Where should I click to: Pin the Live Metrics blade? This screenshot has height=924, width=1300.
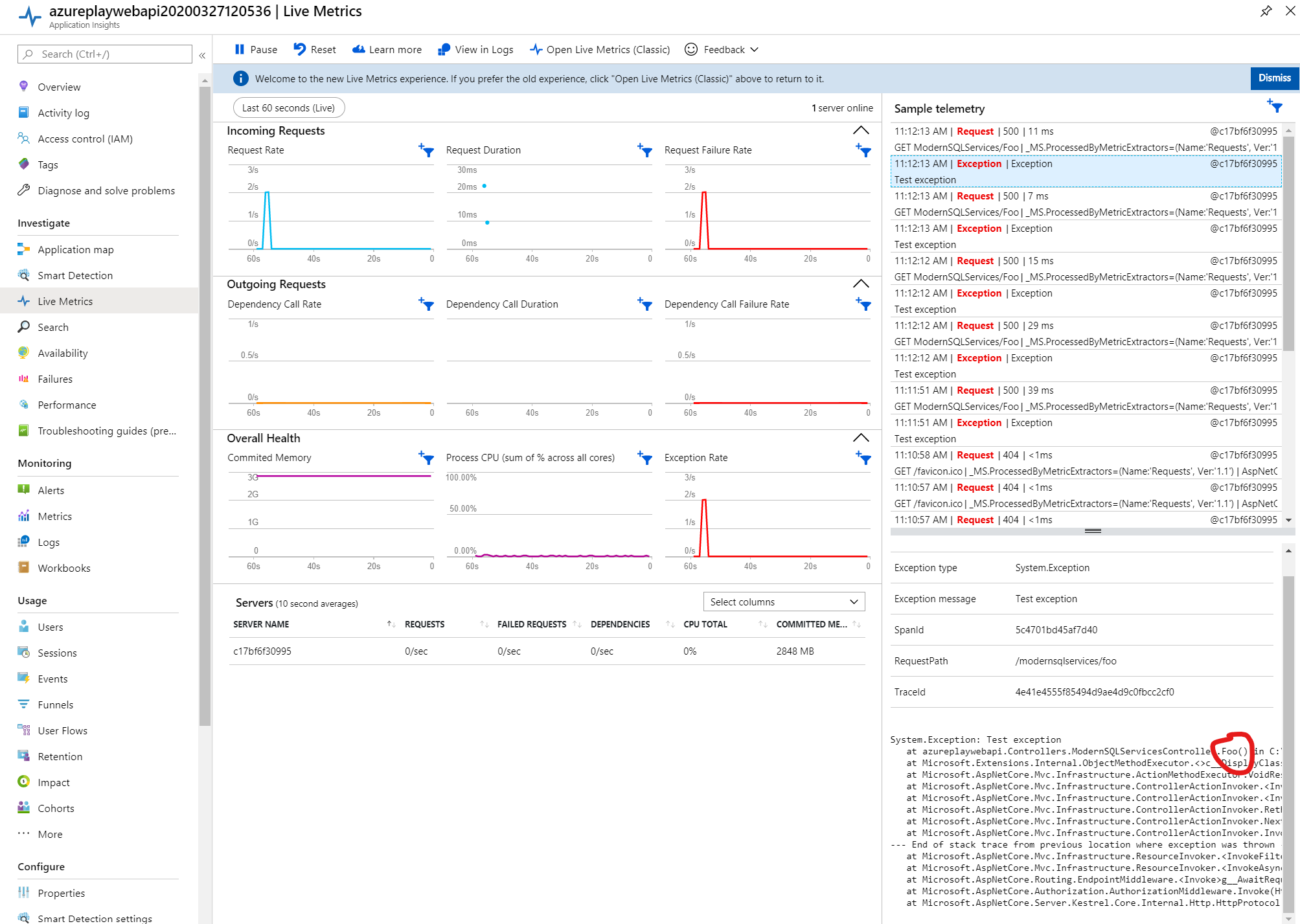[1266, 11]
